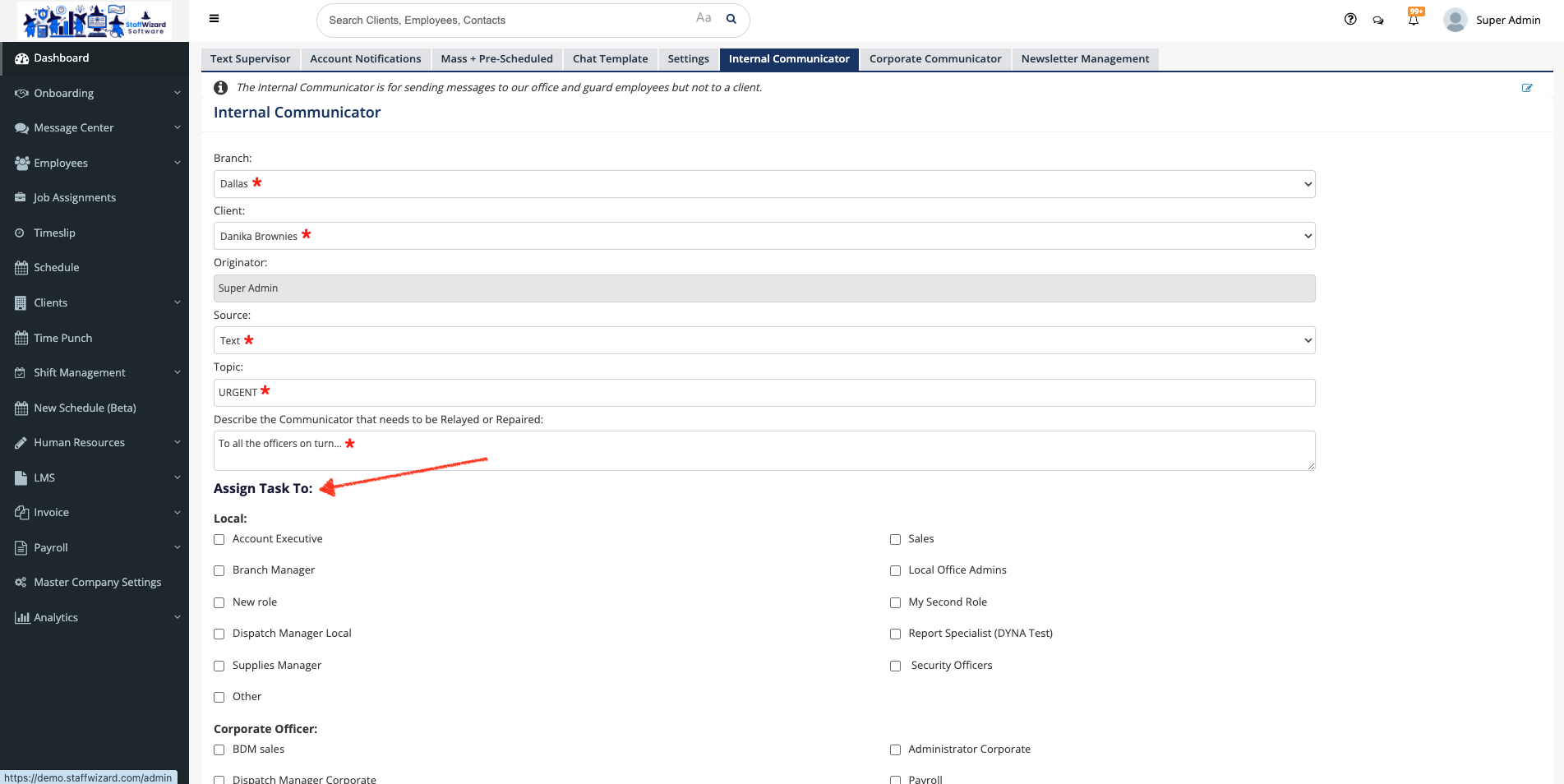
Task: Open Master Company Settings in sidebar
Action: (97, 583)
